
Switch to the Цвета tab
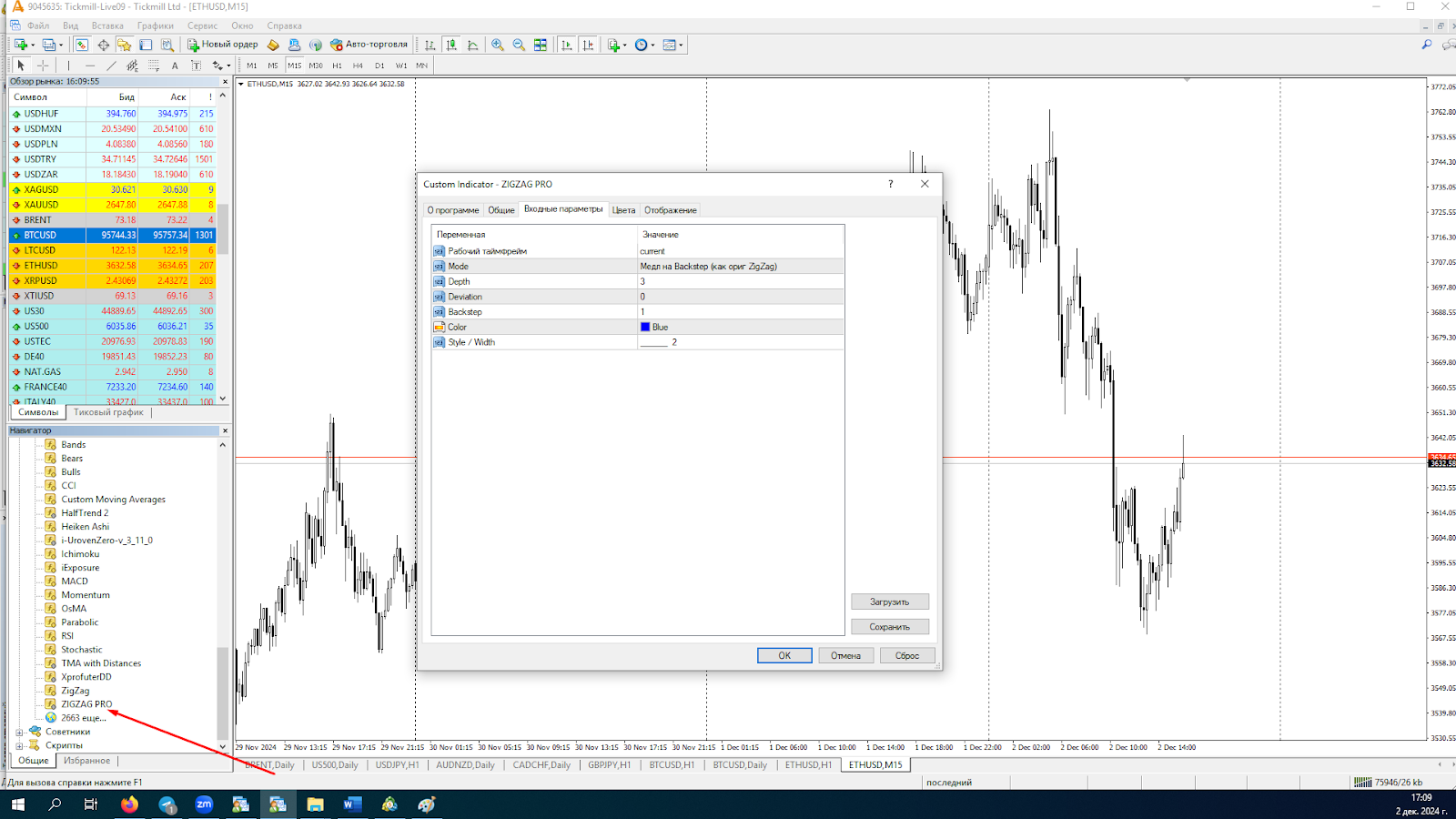[623, 210]
